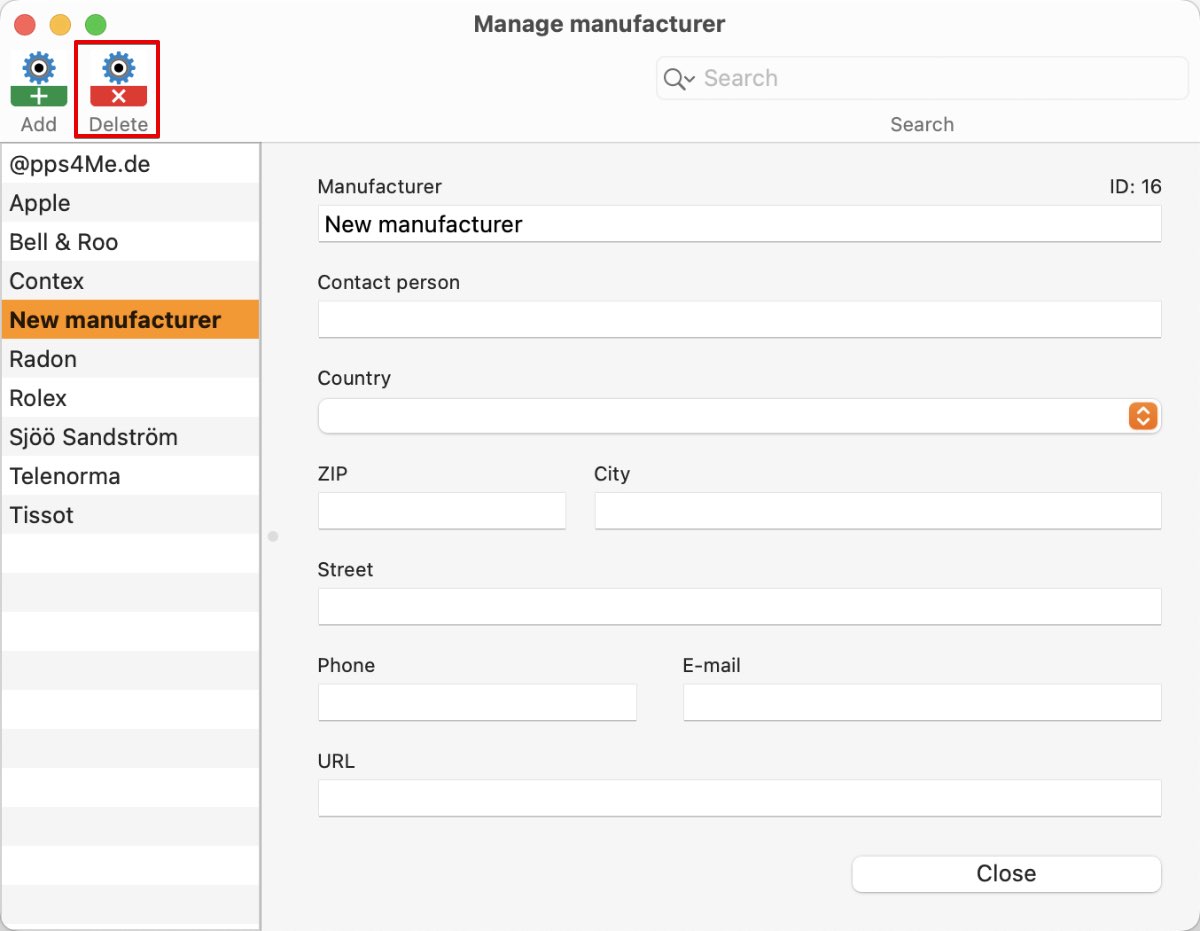Click the E-mail input field
Screen dimensions: 1200x931
[922, 703]
